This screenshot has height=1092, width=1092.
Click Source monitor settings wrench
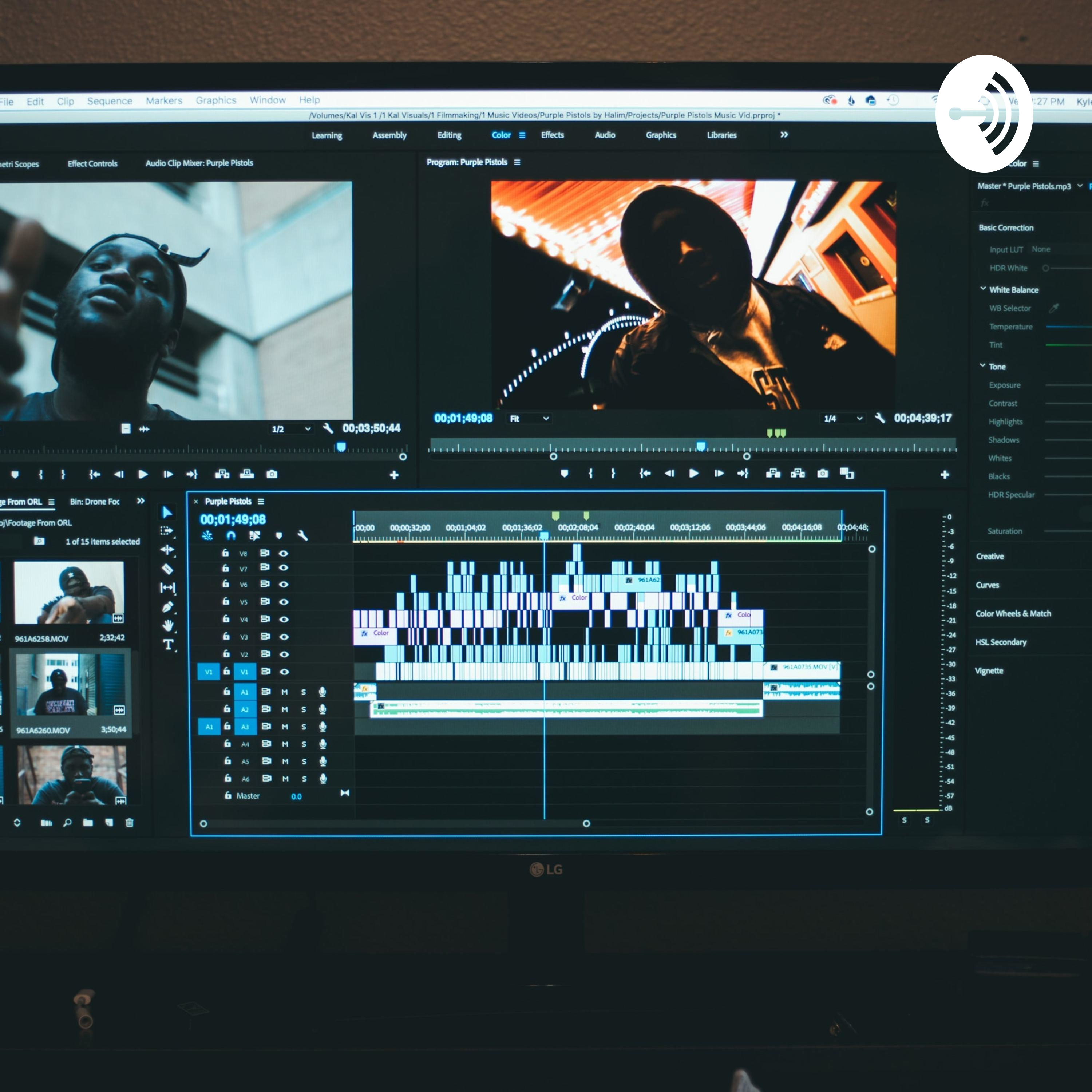tap(328, 428)
